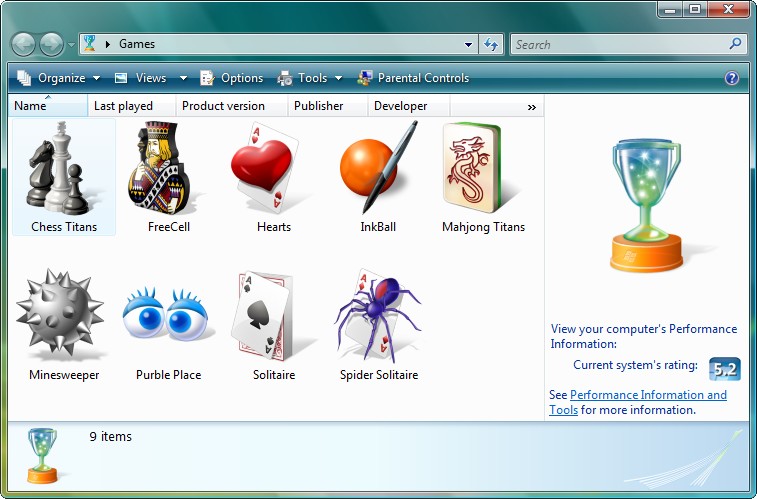Expand the Views dropdown arrow
The image size is (757, 499).
(183, 78)
